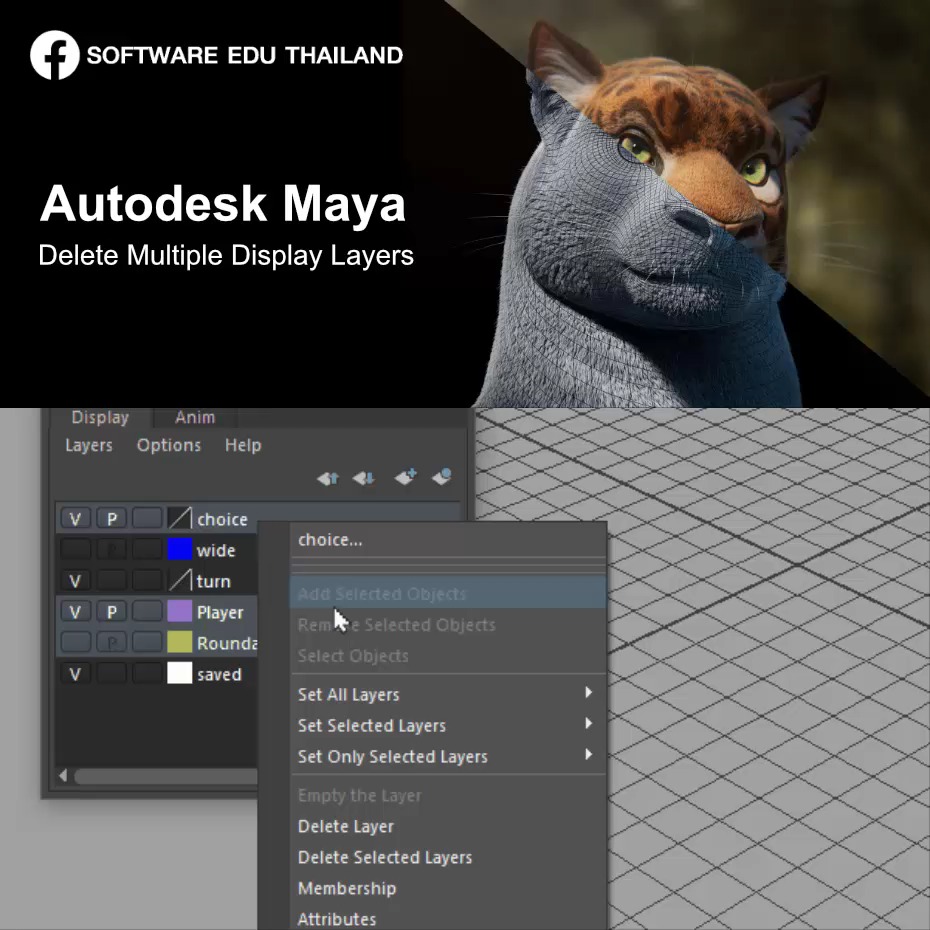Create layer from selected objects icon
Image resolution: width=930 pixels, height=930 pixels.
[442, 476]
